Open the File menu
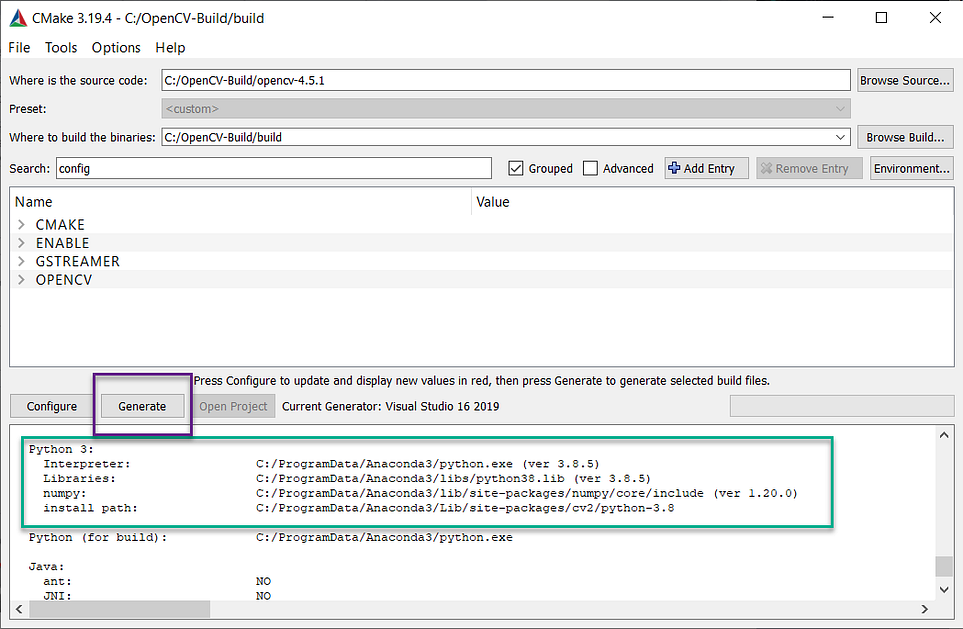Screen dimensions: 963x629 19,47
